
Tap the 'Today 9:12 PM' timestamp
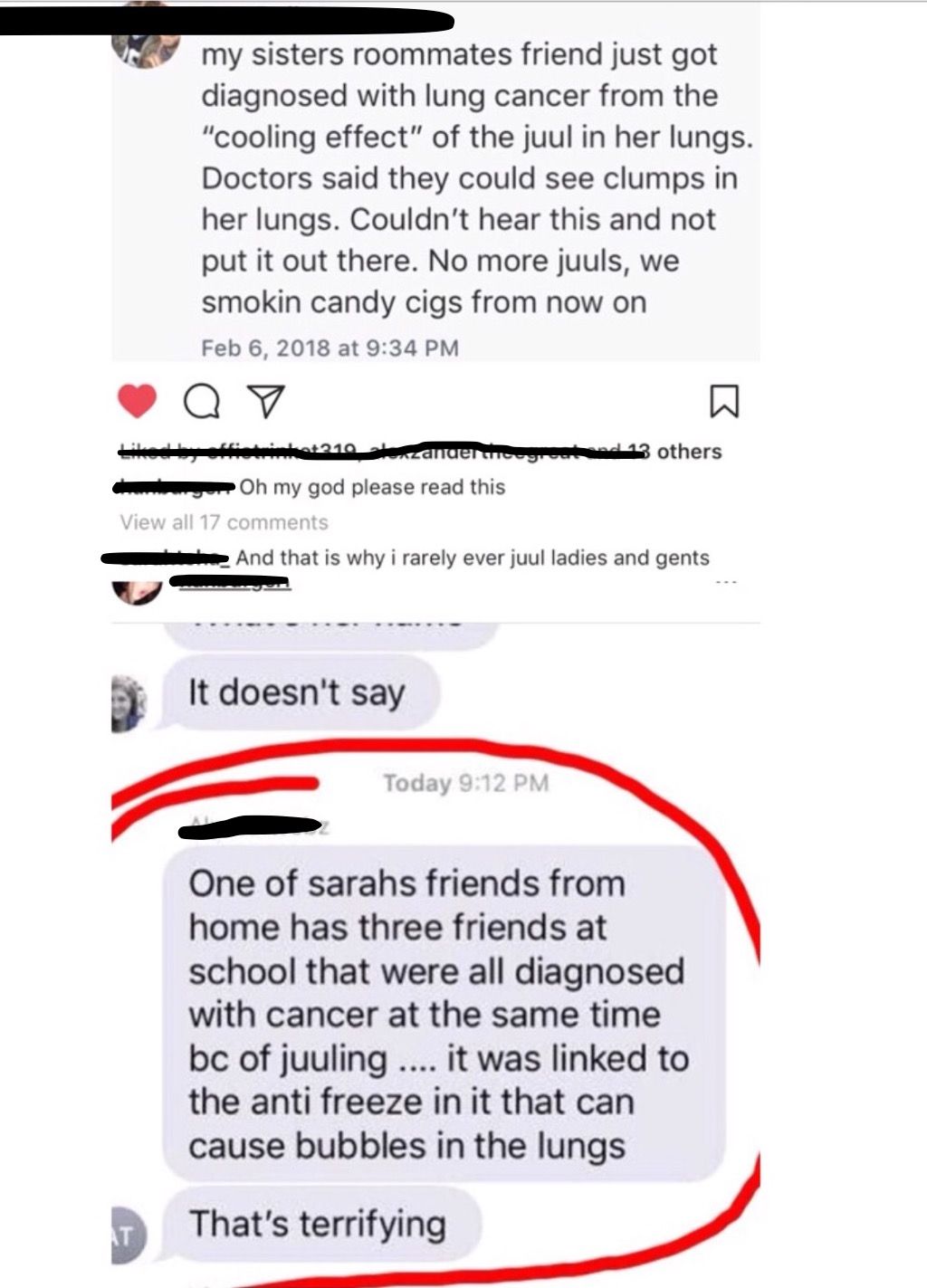pyautogui.click(x=465, y=783)
